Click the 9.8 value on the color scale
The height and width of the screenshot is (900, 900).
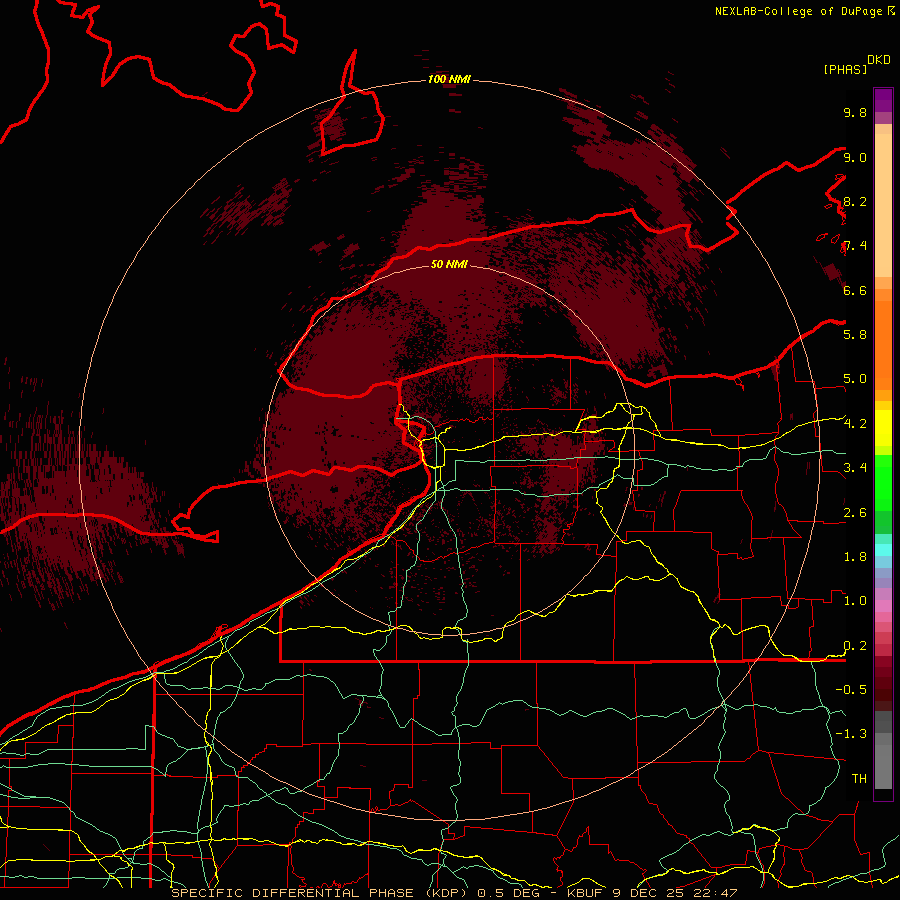(x=855, y=112)
